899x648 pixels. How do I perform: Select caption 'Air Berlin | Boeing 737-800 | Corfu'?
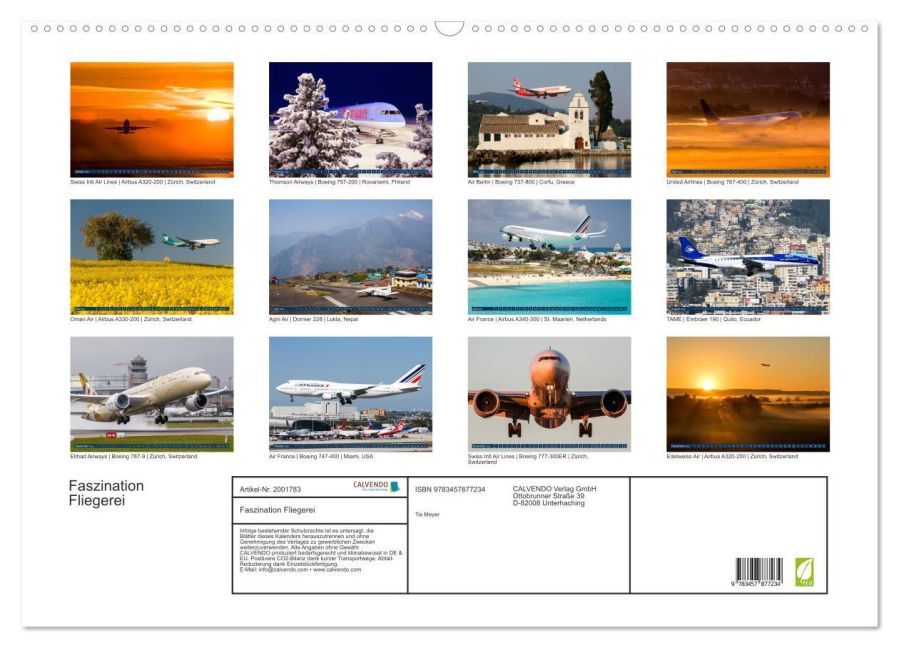tap(521, 182)
